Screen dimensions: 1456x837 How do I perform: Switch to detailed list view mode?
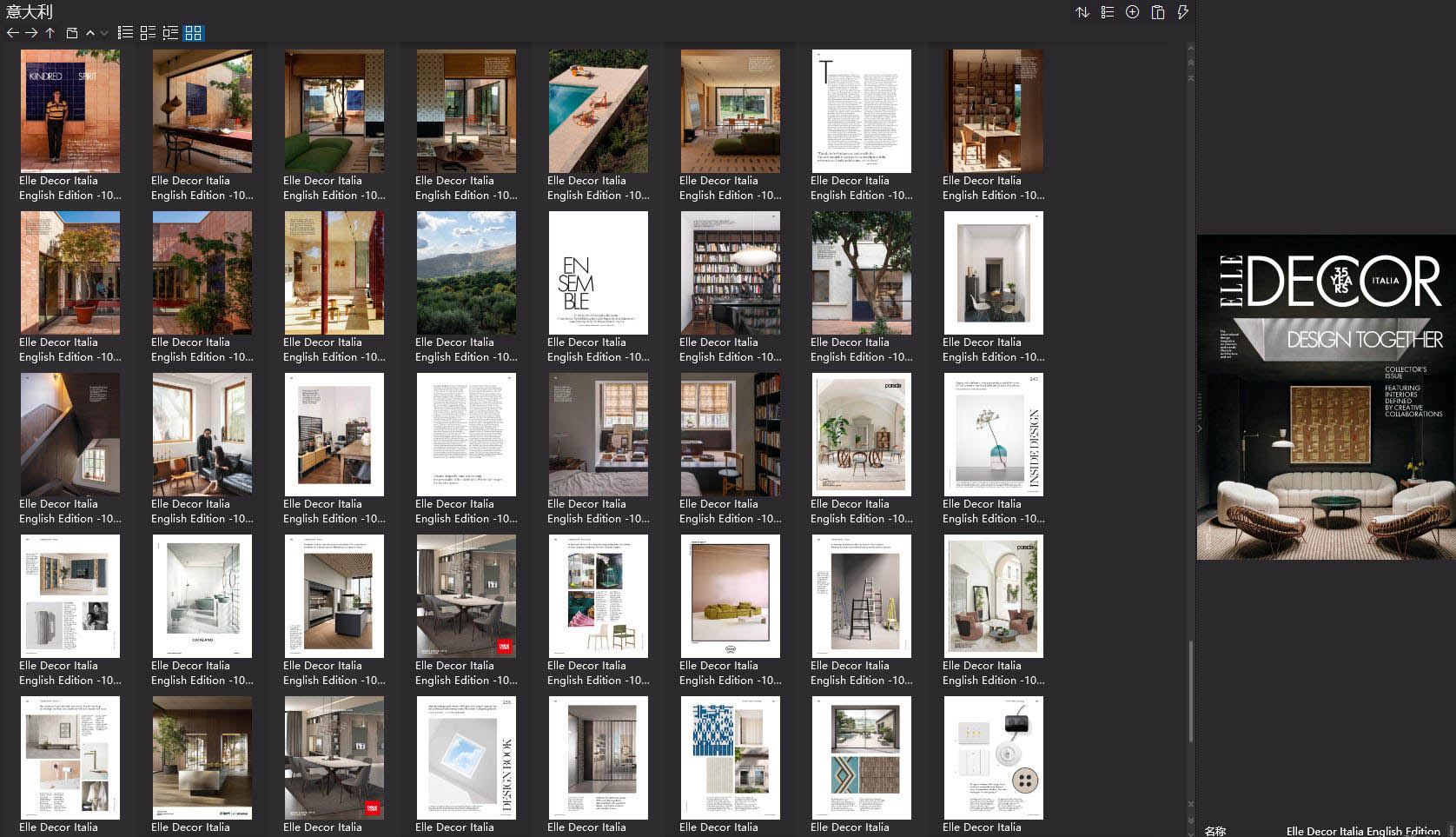tap(124, 33)
